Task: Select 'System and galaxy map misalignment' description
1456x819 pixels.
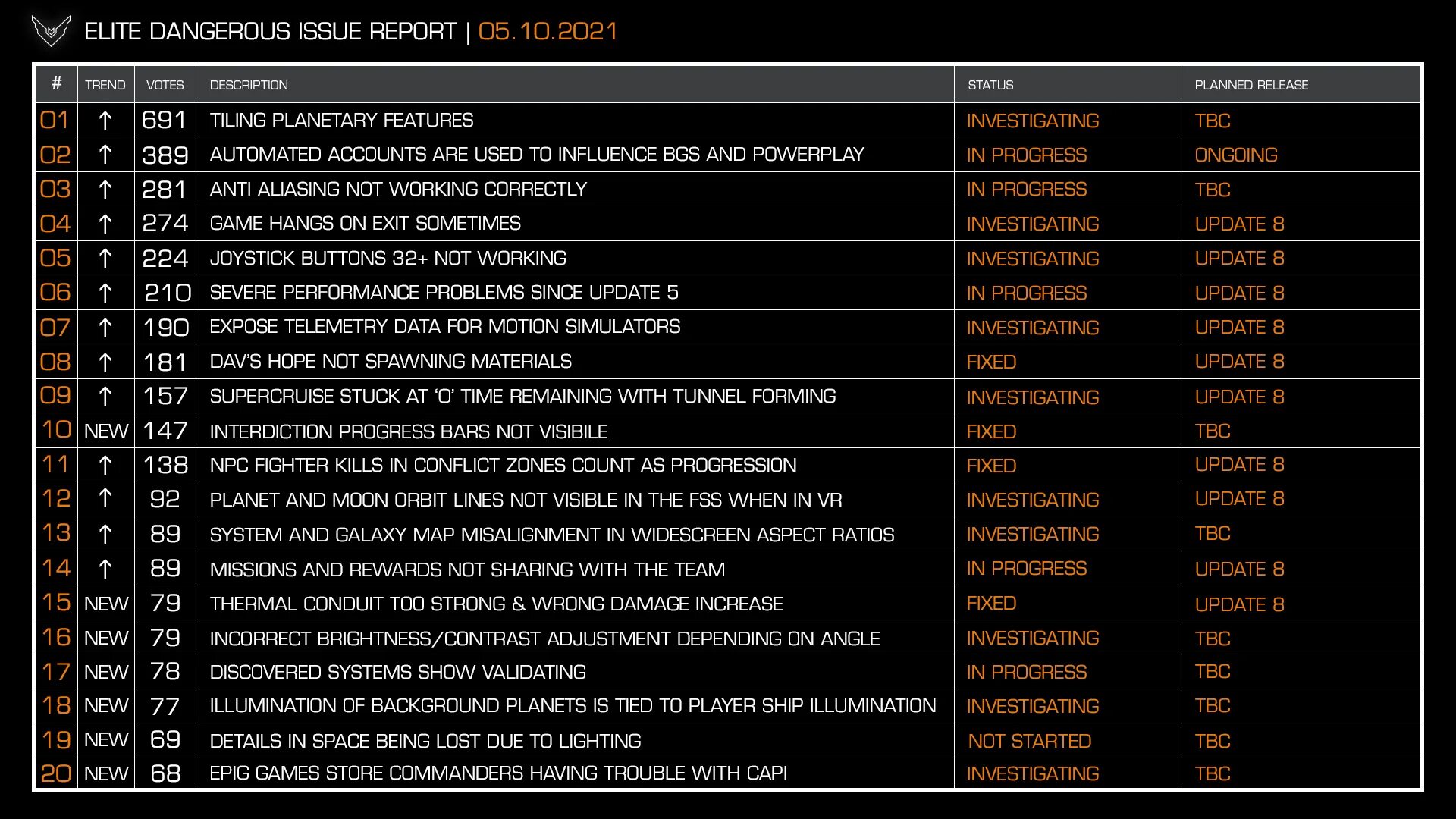Action: click(x=552, y=535)
